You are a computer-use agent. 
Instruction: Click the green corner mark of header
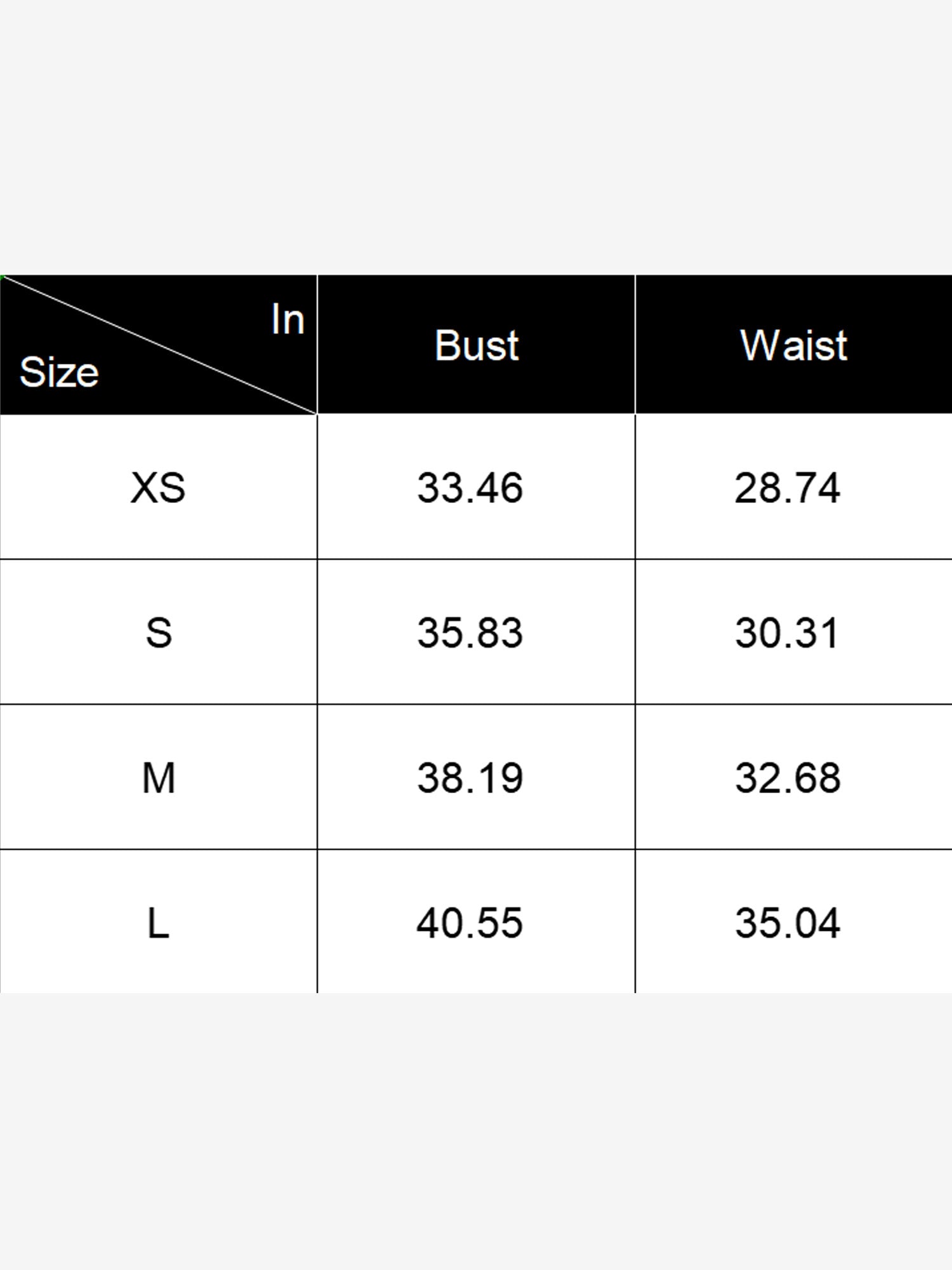click(x=3, y=277)
